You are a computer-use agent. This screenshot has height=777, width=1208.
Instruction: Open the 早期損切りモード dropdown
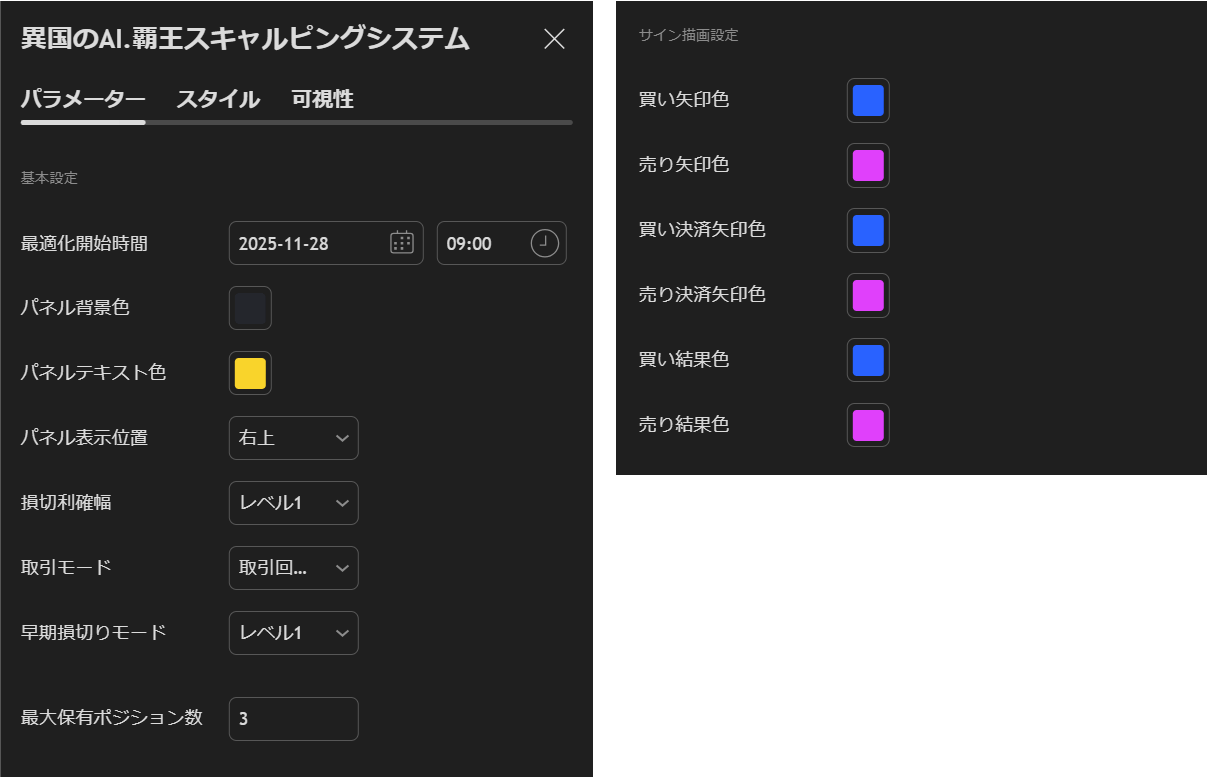293,633
